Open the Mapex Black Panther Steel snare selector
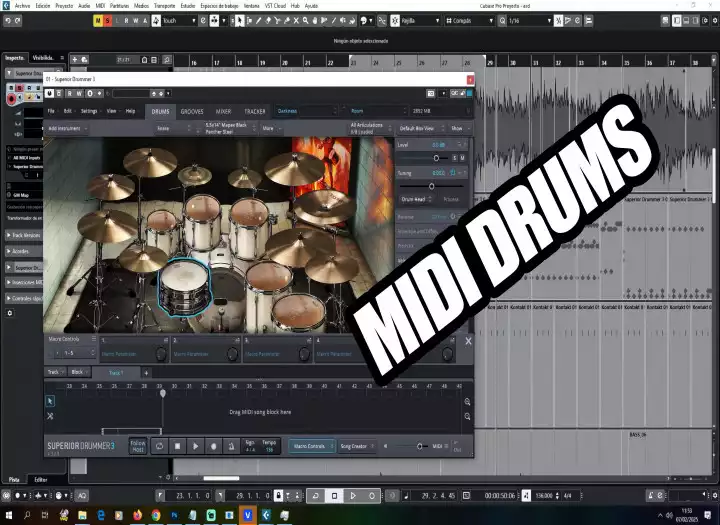This screenshot has width=720, height=525. (x=229, y=129)
